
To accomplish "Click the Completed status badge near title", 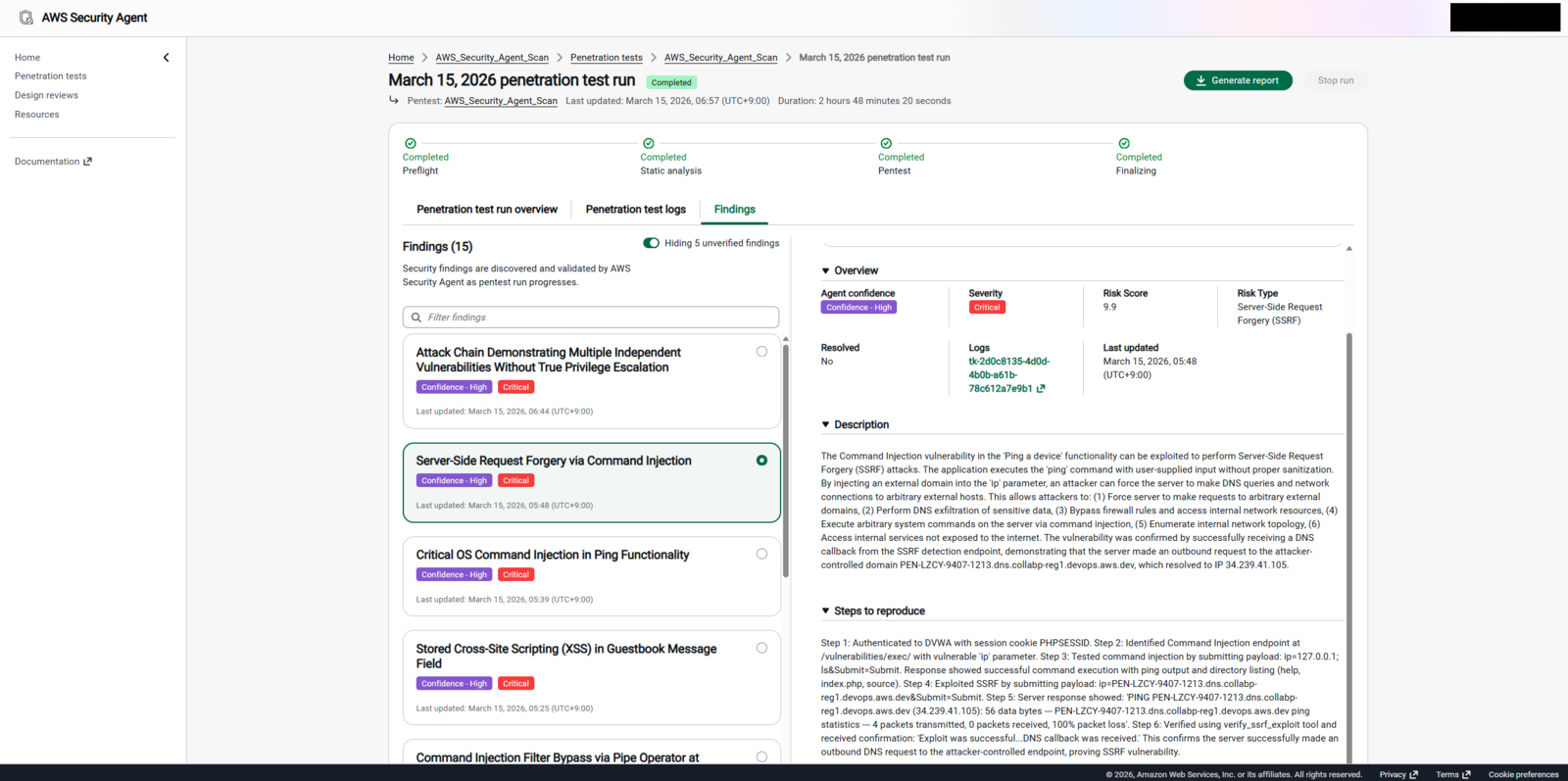I will (x=671, y=82).
